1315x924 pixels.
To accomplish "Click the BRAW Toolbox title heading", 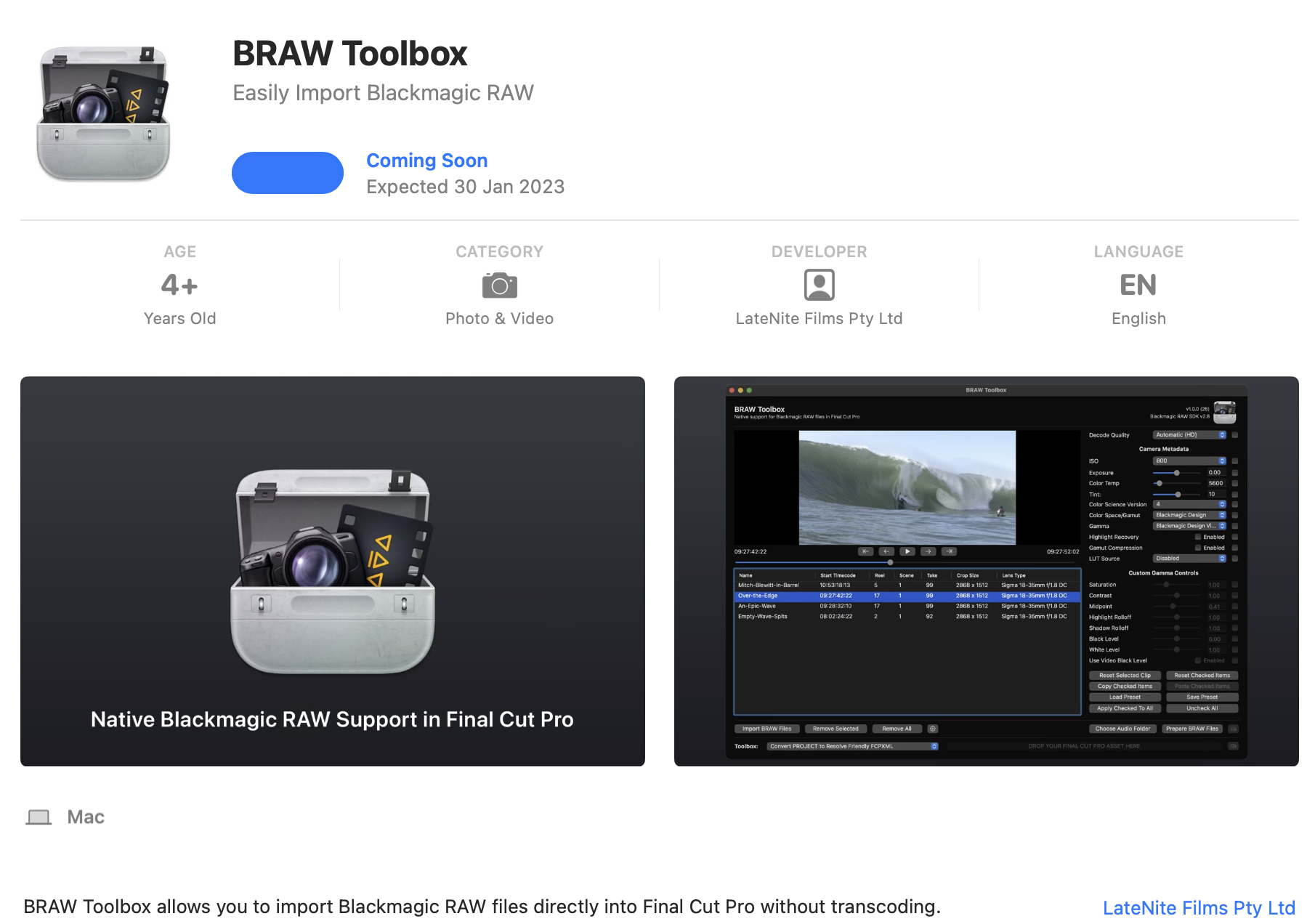I will [349, 53].
